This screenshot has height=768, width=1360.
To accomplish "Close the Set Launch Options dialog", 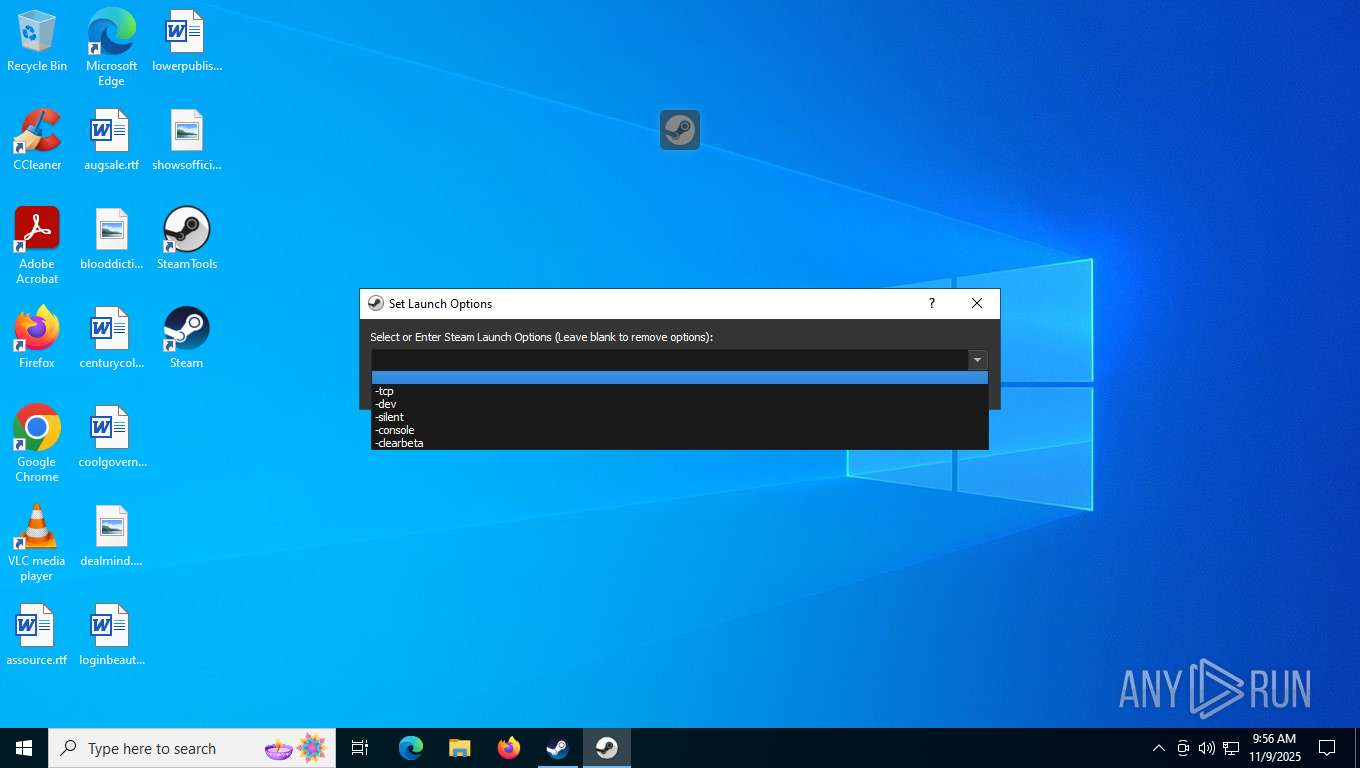I will pyautogui.click(x=977, y=304).
